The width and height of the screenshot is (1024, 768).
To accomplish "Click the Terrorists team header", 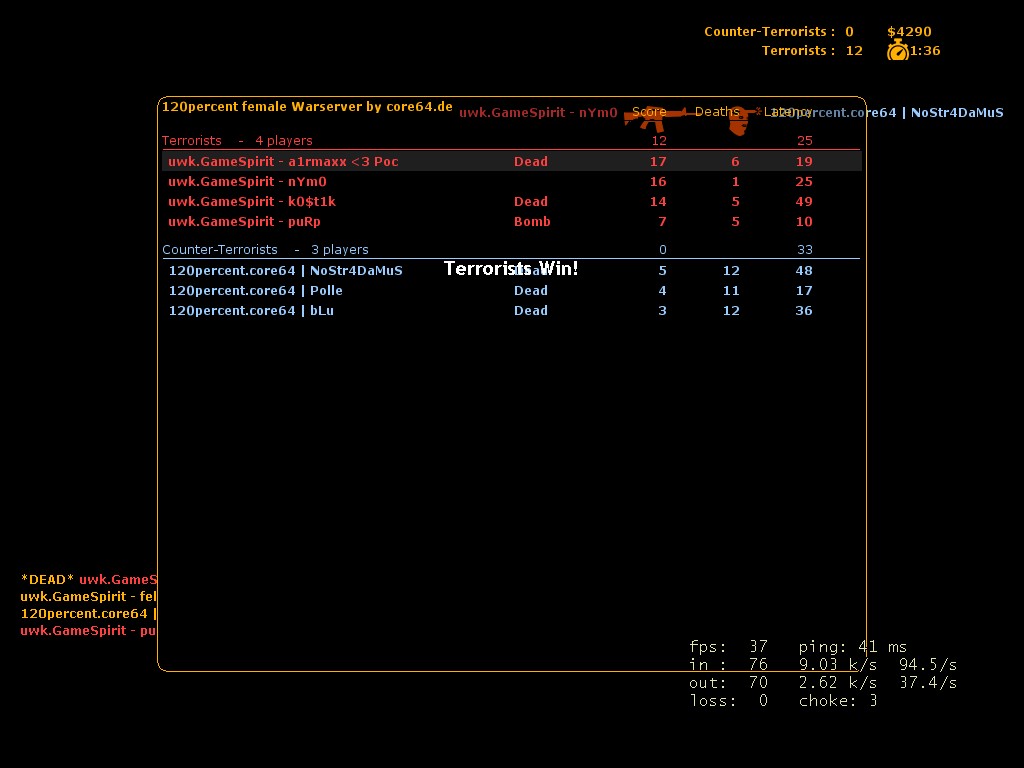I will (x=192, y=141).
